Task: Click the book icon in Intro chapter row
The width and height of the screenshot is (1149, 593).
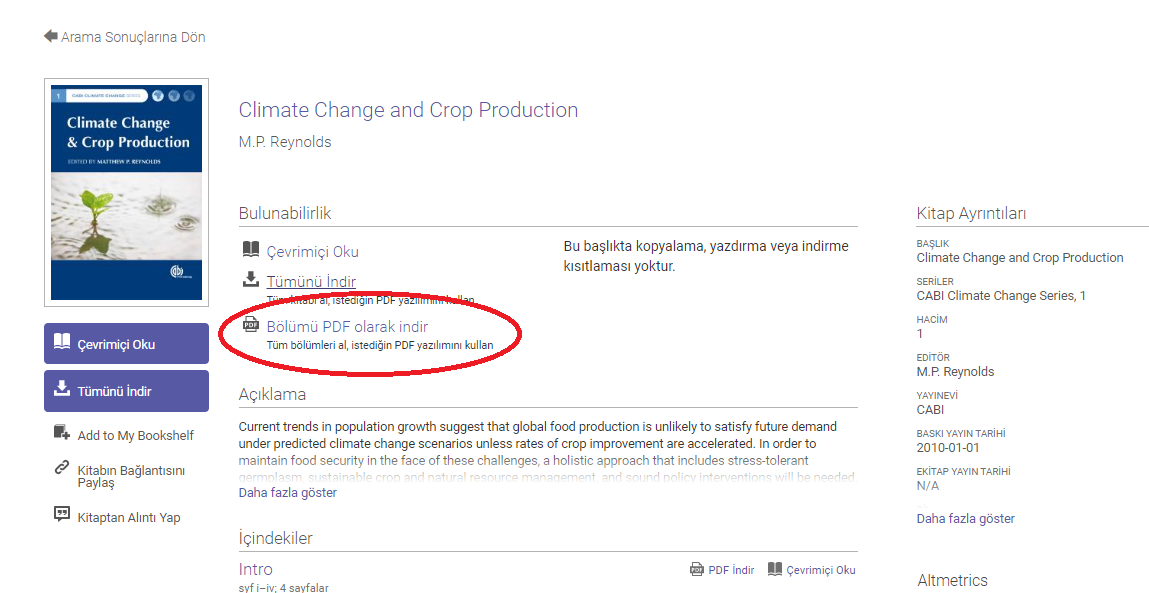Action: click(x=775, y=569)
